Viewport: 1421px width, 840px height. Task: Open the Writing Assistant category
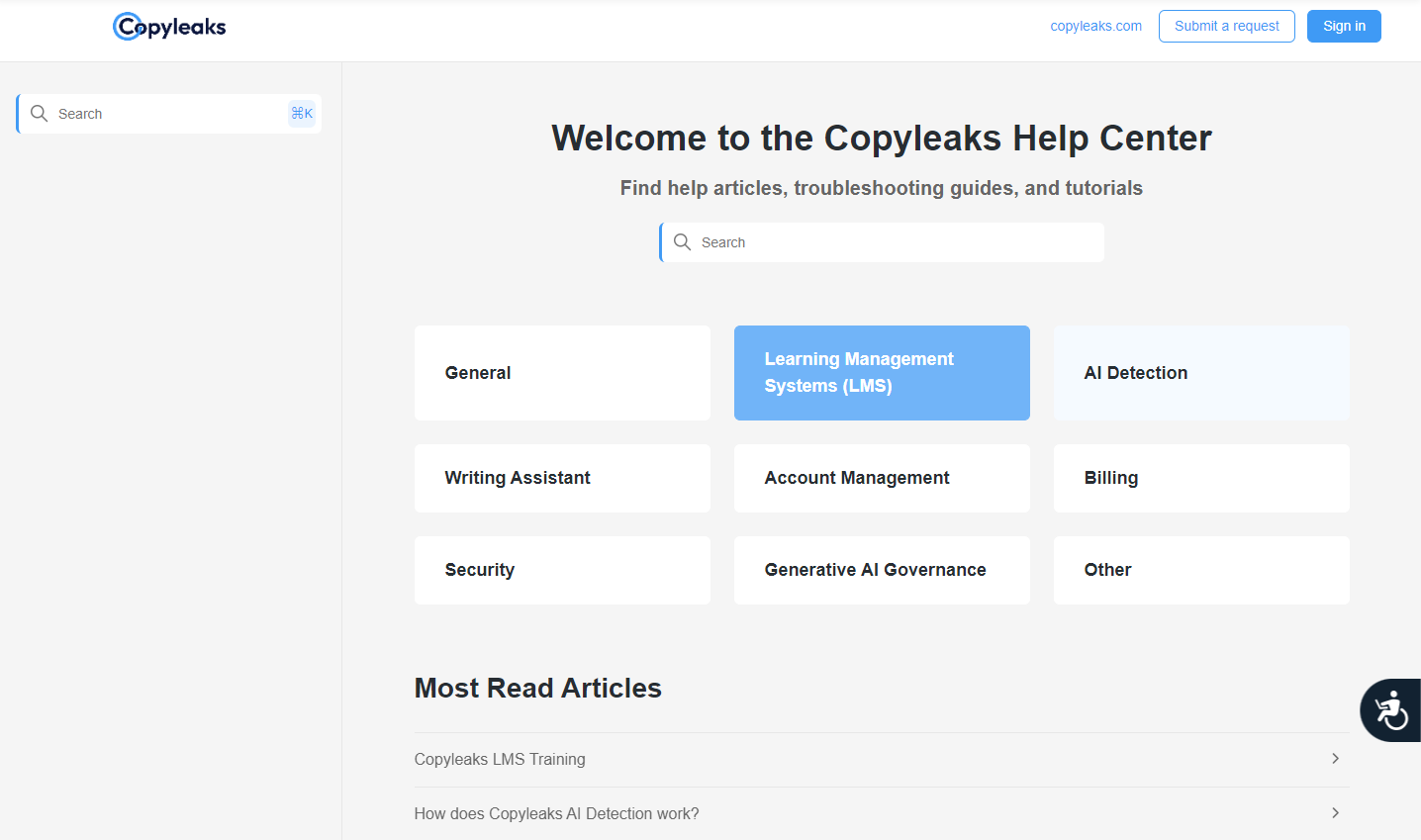click(562, 478)
